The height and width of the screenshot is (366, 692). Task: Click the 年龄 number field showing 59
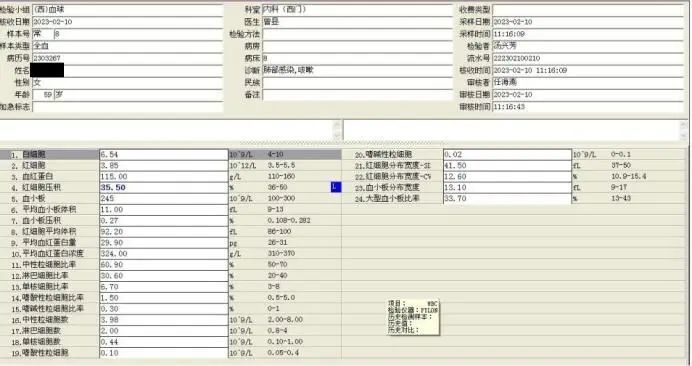(x=43, y=94)
